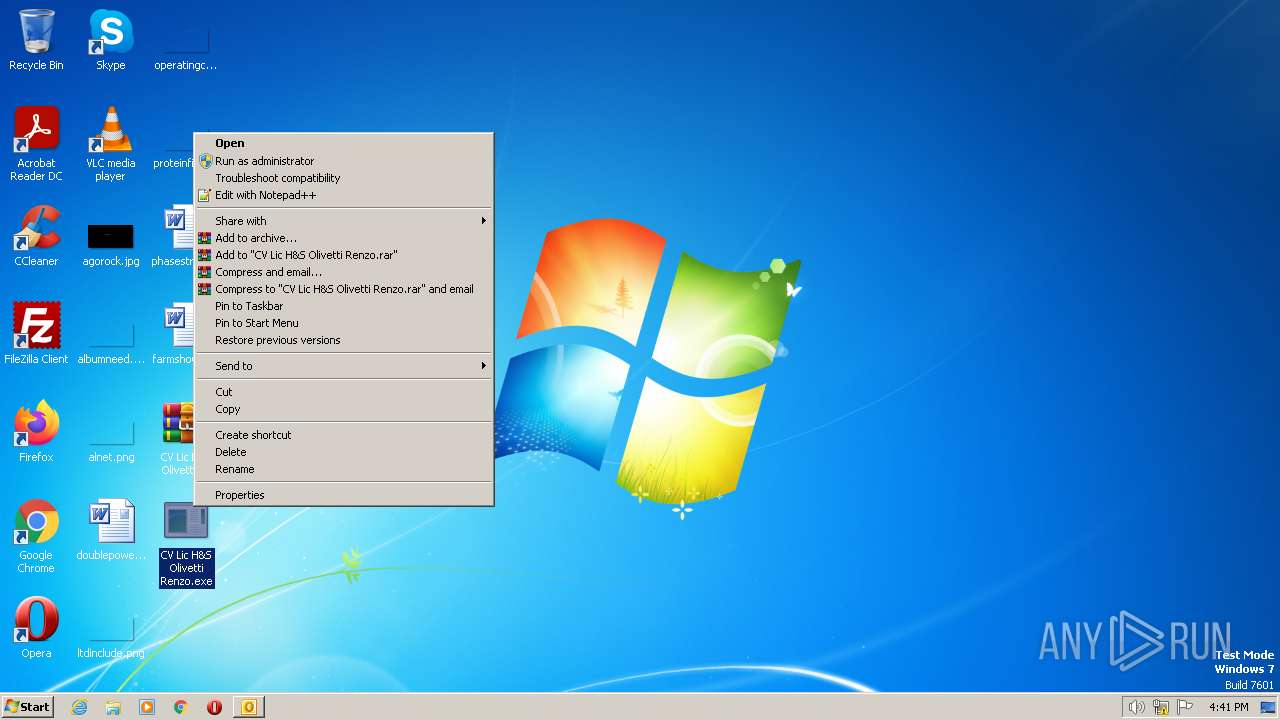Choose Run as administrator
The width and height of the screenshot is (1280, 720).
pyautogui.click(x=343, y=161)
